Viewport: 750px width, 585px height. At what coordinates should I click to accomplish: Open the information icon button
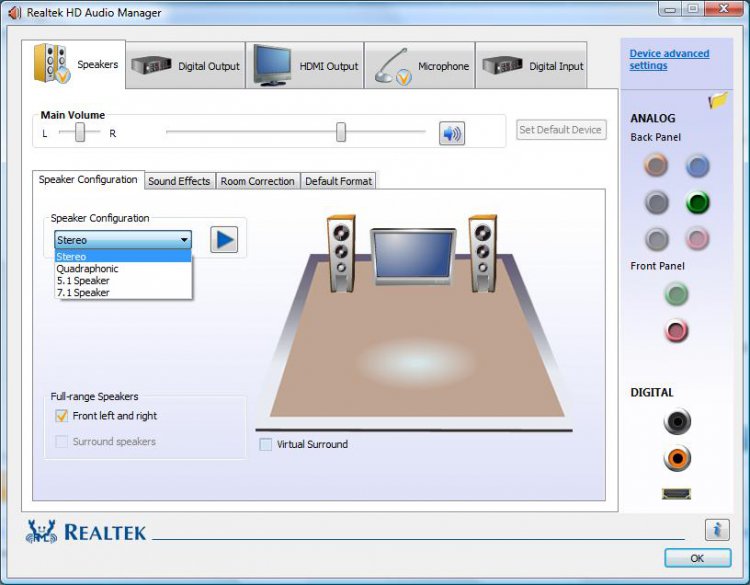(x=717, y=530)
